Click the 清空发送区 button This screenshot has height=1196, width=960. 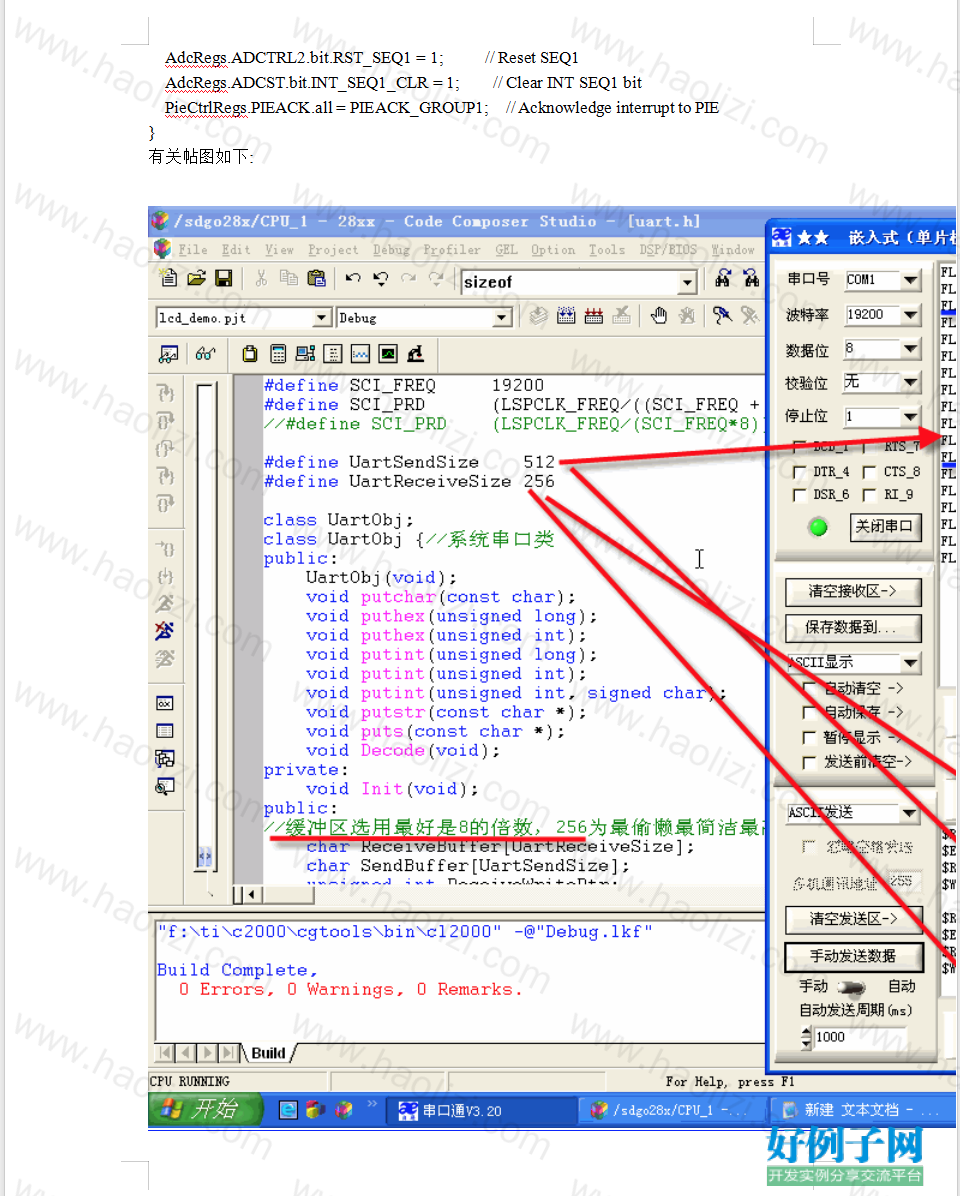coord(853,919)
